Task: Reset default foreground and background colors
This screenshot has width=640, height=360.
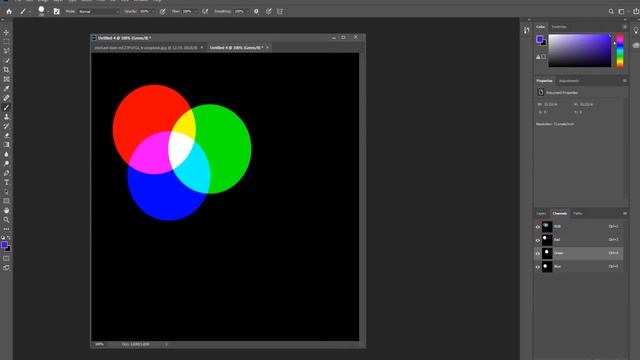Action: point(3,238)
